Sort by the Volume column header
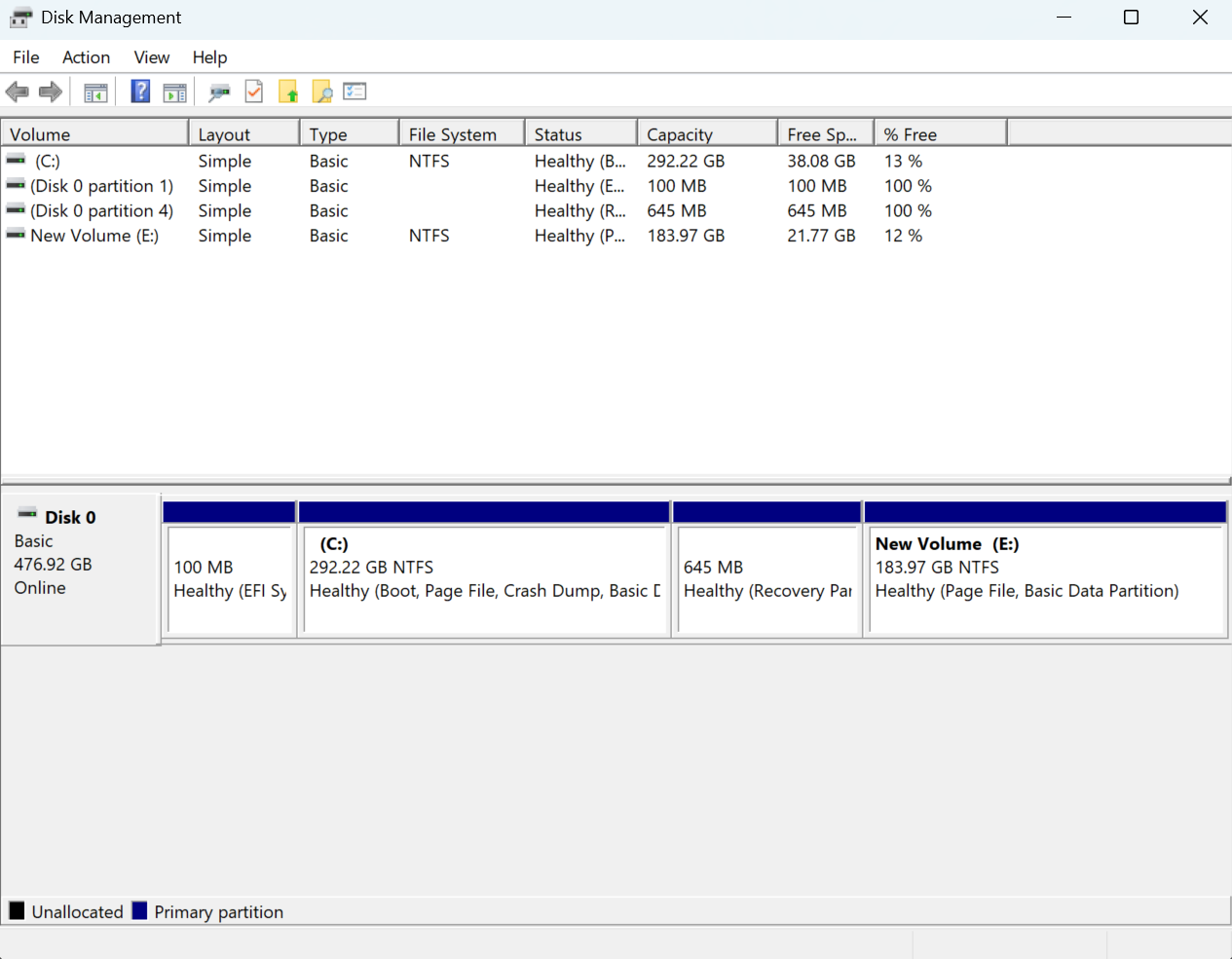 click(x=94, y=134)
